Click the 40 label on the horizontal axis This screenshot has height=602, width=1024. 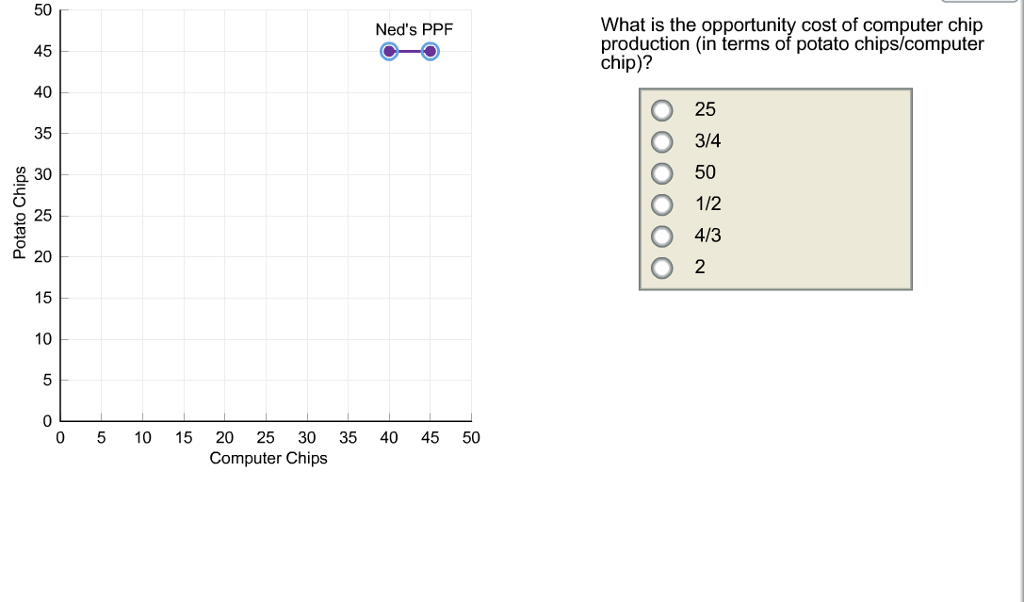click(389, 437)
